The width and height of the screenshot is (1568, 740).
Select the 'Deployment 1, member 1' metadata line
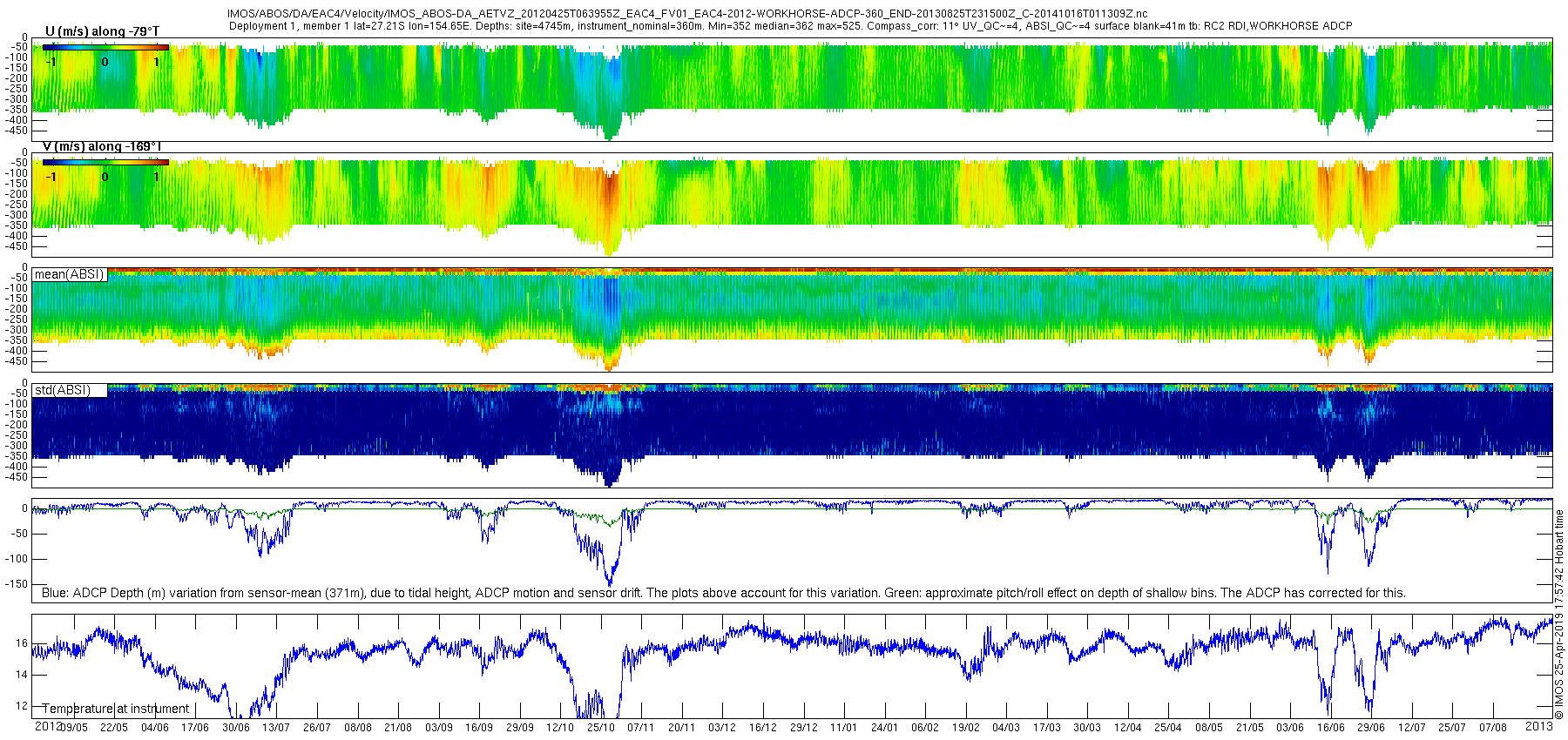[790, 26]
